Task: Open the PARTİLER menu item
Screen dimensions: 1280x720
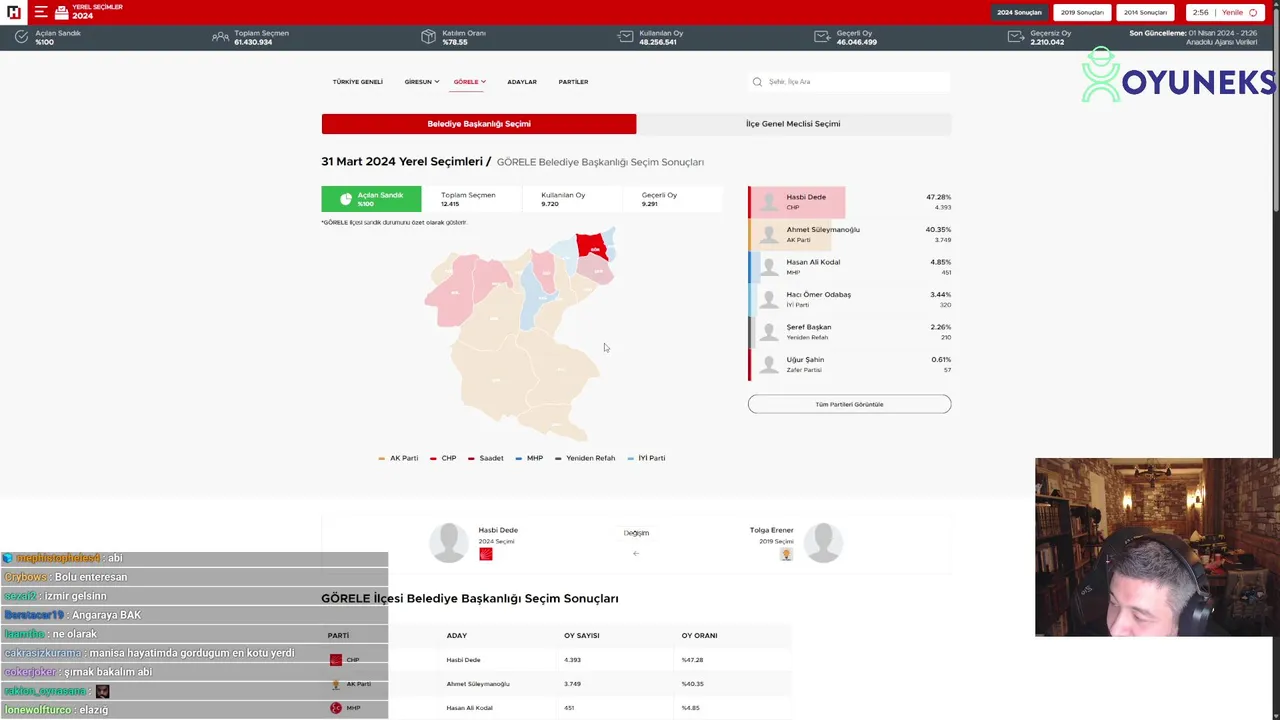Action: 573,82
